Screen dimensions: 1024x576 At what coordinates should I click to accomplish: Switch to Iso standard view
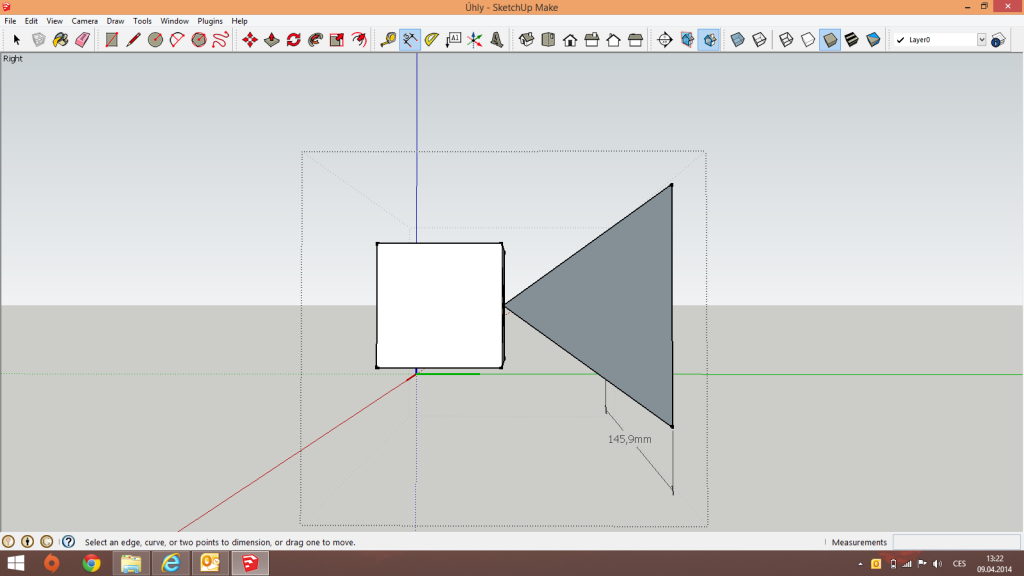coord(526,40)
